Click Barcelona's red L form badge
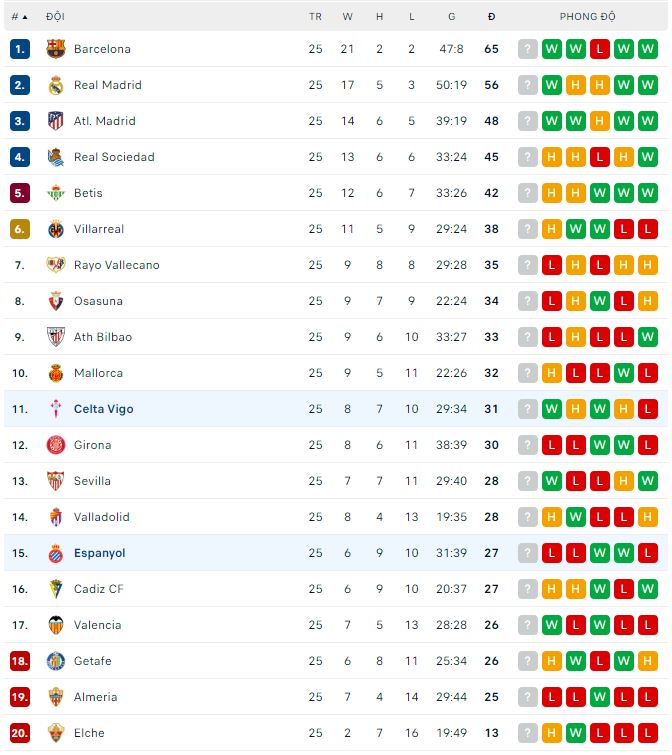672x755 pixels. pos(600,49)
